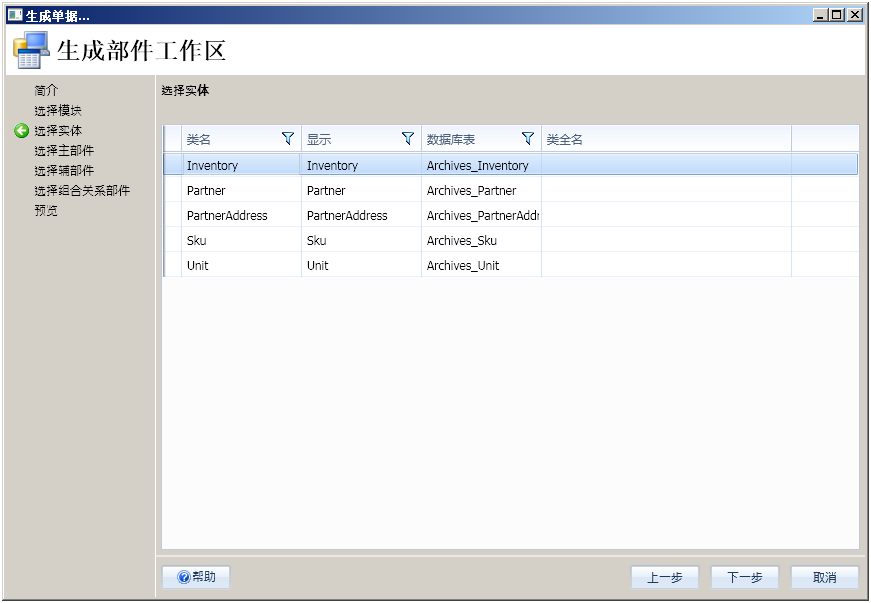This screenshot has width=871, height=603.
Task: Click the truncated Archives_PartnerAddr table cell
Action: click(x=481, y=215)
